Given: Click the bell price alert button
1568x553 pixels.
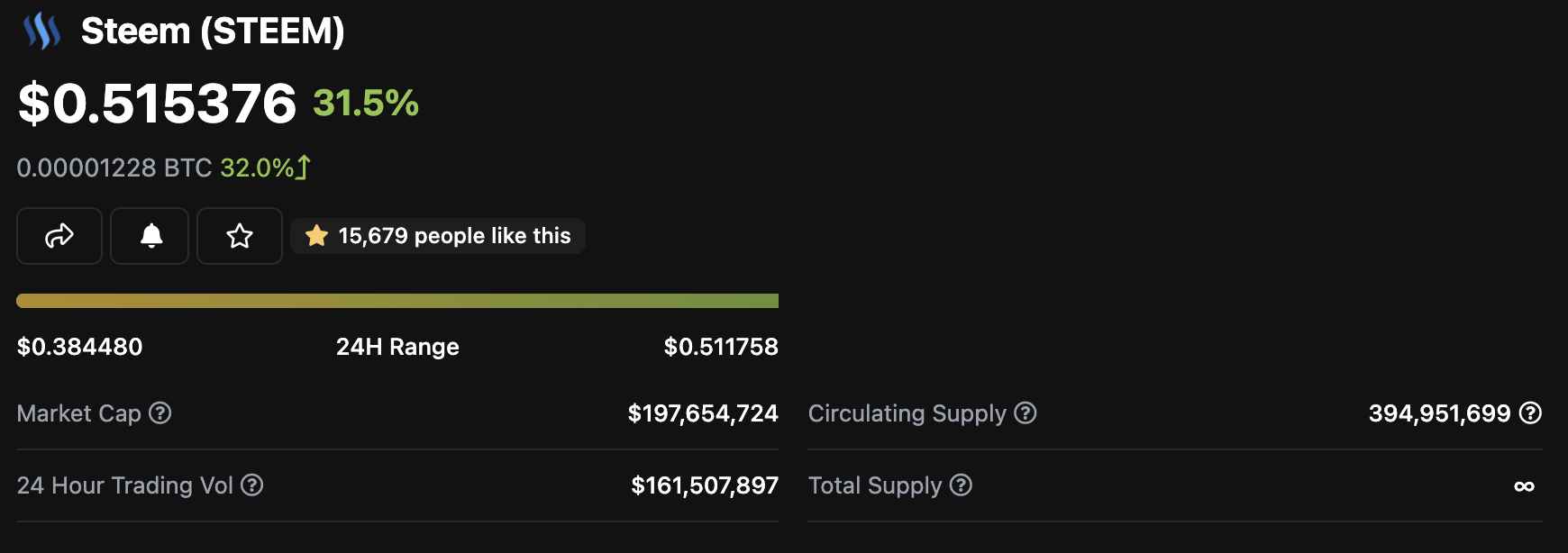Looking at the screenshot, I should pos(150,236).
